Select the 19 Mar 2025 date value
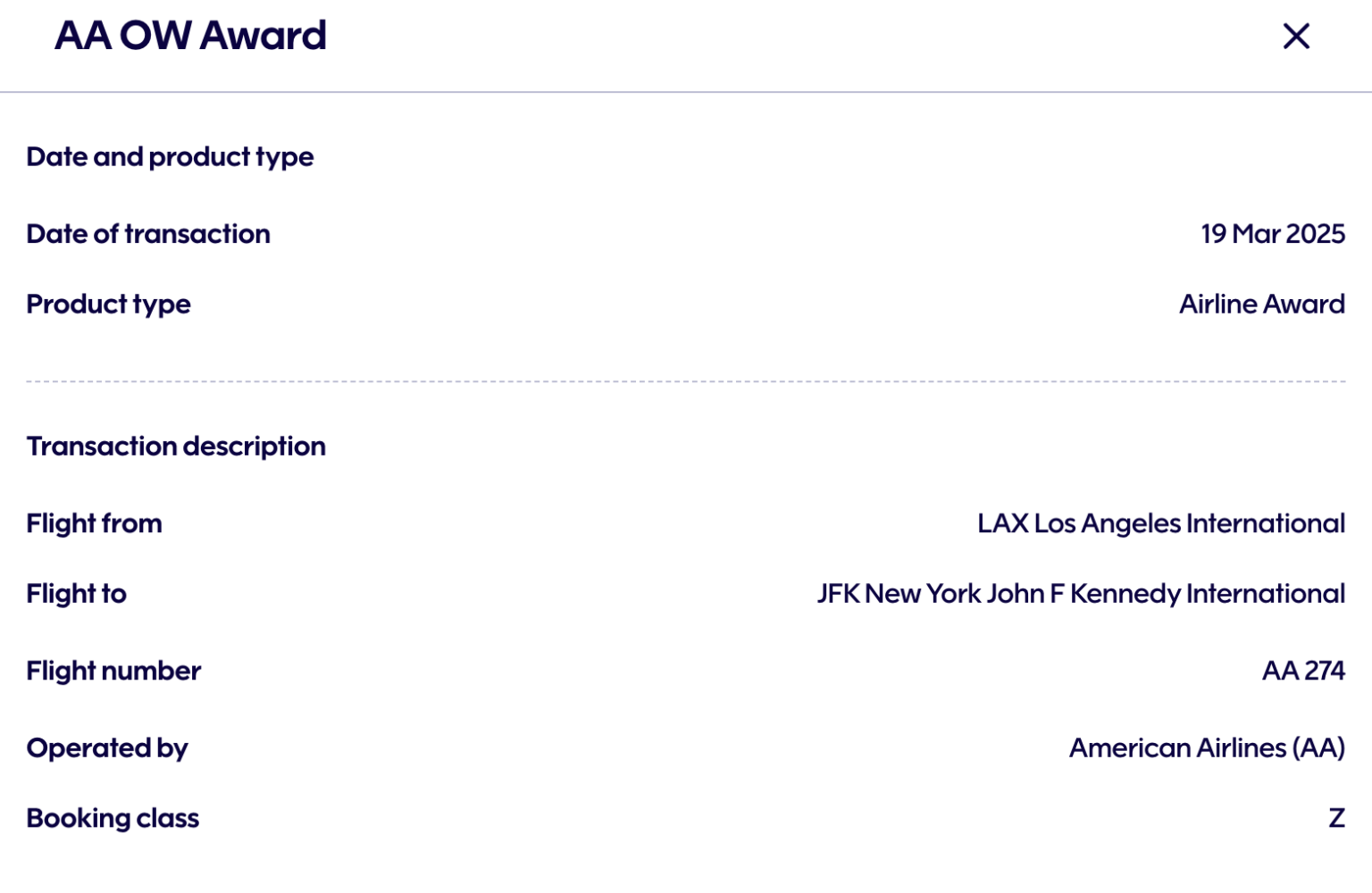Screen dimensions: 1372x893 (1272, 234)
